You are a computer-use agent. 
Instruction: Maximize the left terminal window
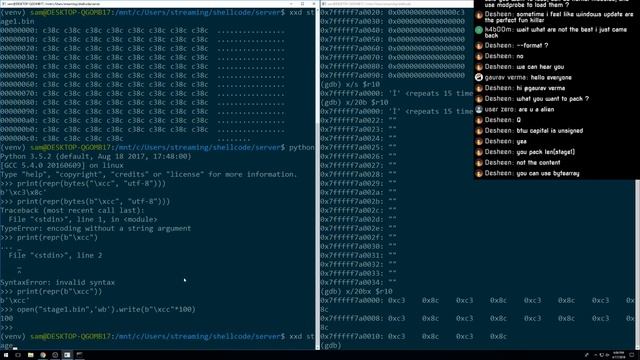click(x=302, y=4)
